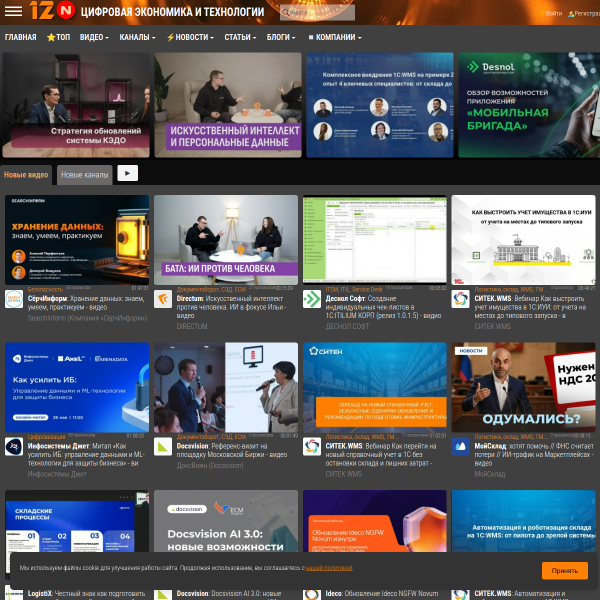This screenshot has width=600, height=600.
Task: Click the DIRECTUM channel name link
Action: tap(192, 326)
